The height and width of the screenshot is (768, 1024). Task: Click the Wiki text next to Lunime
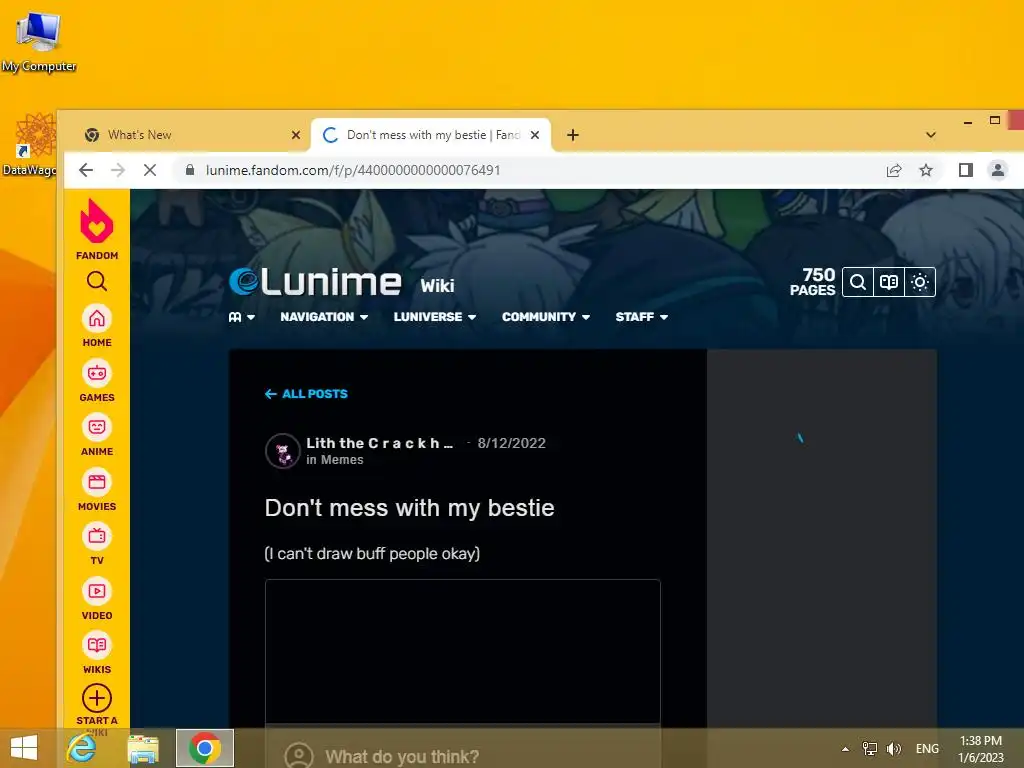click(437, 286)
